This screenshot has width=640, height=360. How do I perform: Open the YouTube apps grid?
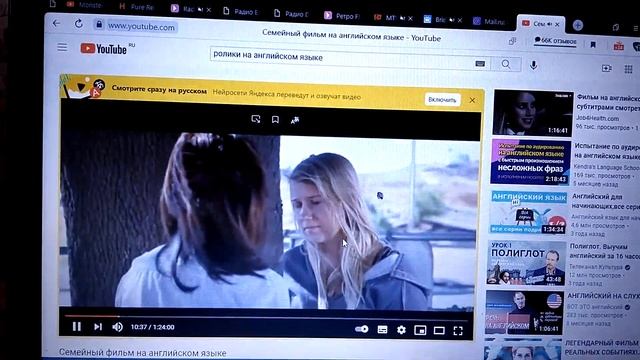[x=628, y=69]
